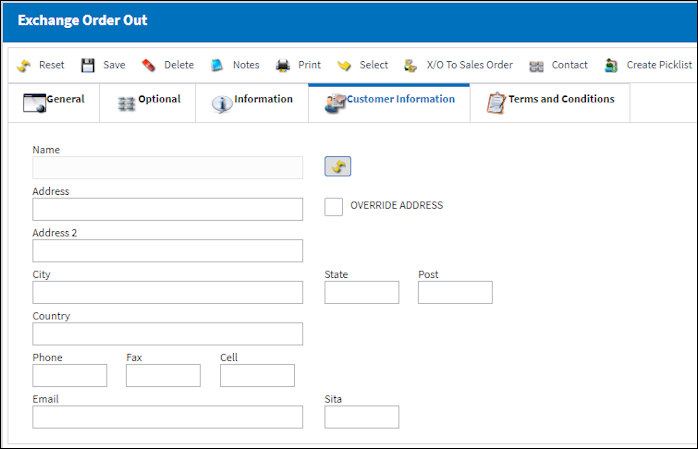Click the Delete eraser icon

(148, 65)
